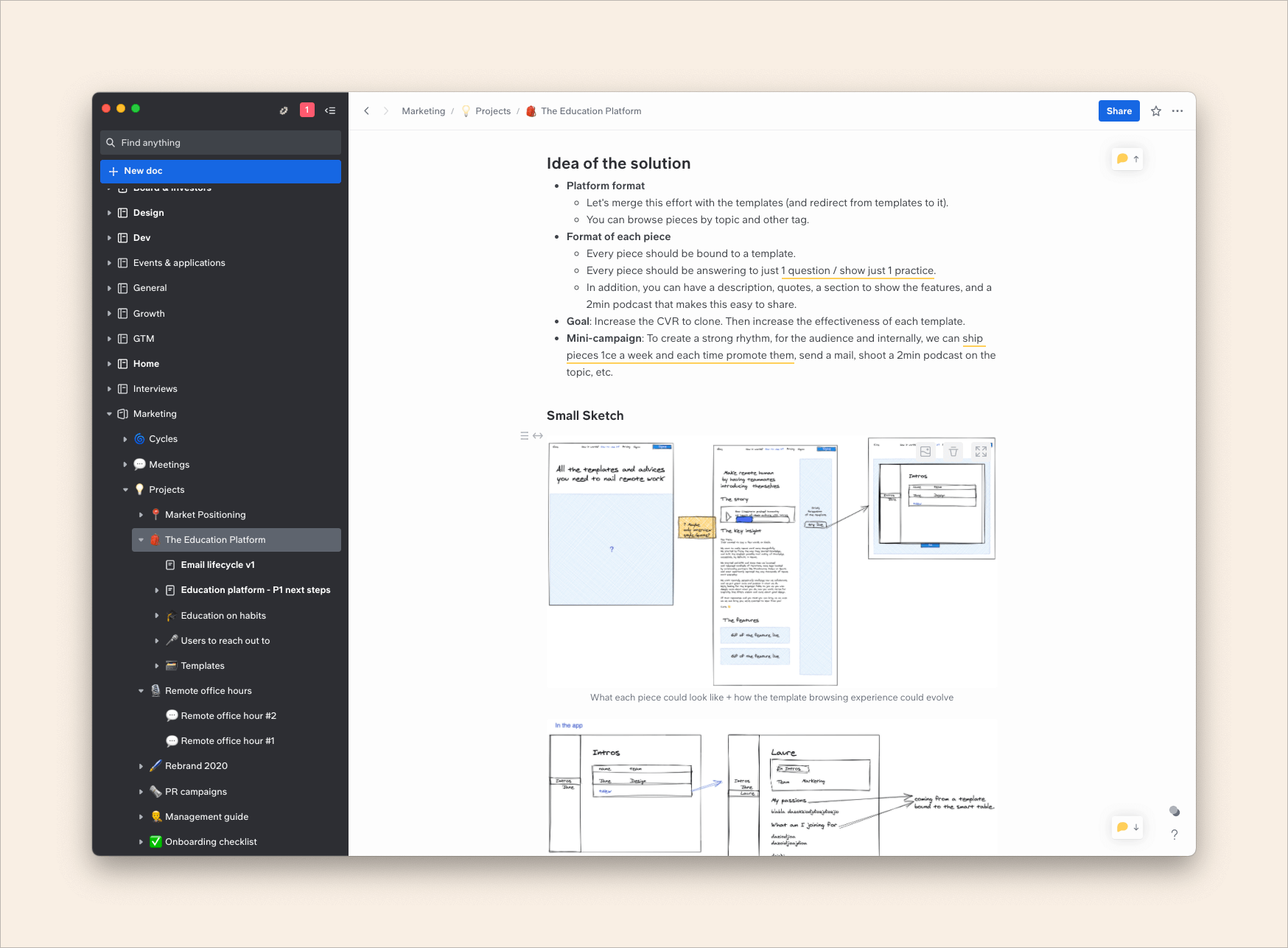Open Education platform - P1 next steps
The height and width of the screenshot is (948, 1288).
point(255,590)
